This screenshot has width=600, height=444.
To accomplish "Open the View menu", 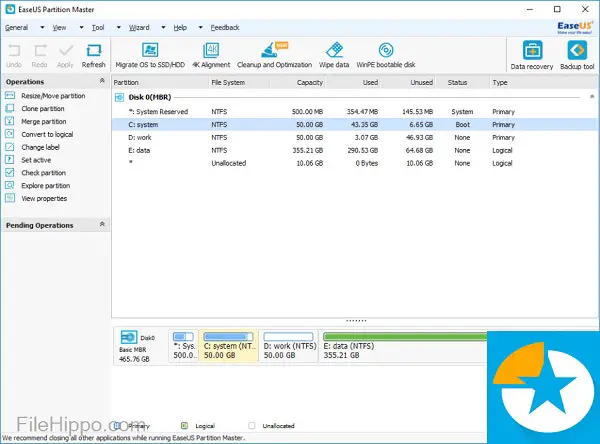I will coord(59,28).
